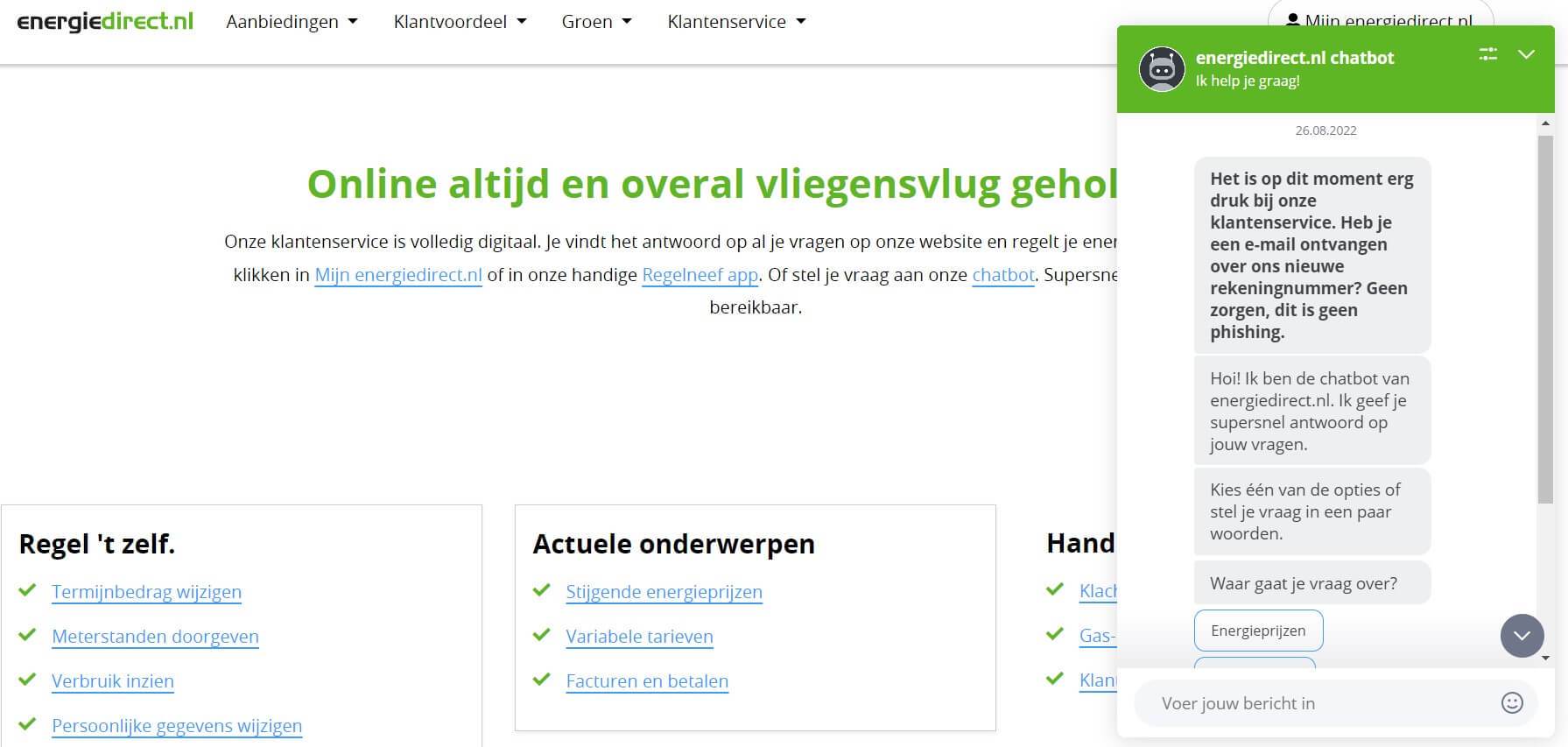Click the chat scrollbar thumb
1568x747 pixels.
pyautogui.click(x=1544, y=320)
